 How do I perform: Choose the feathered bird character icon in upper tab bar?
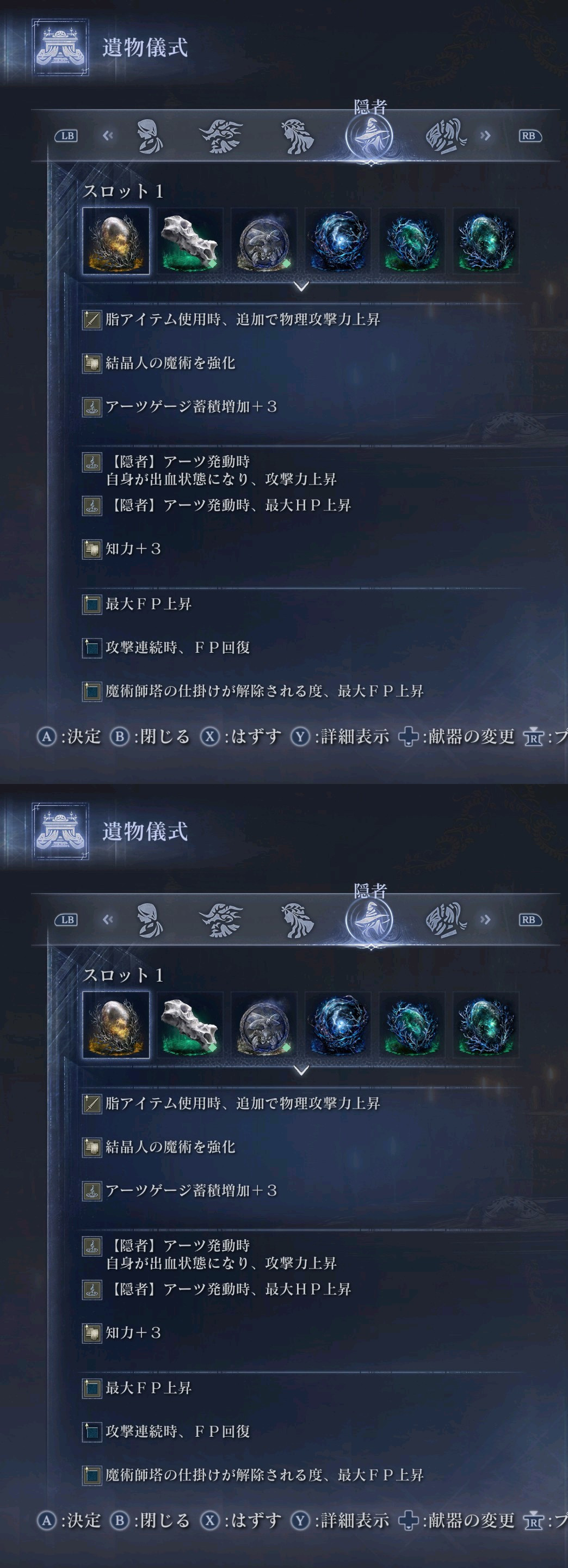[x=221, y=136]
